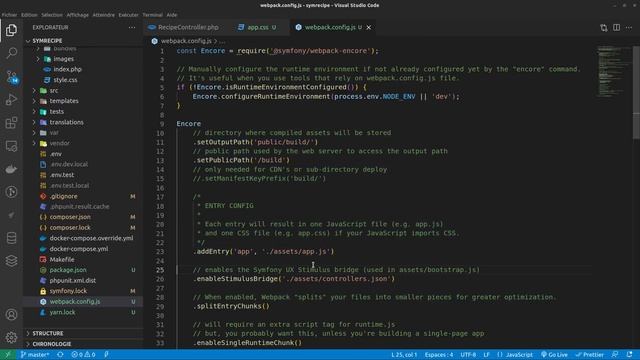Open the Fichier menu

[9, 15]
